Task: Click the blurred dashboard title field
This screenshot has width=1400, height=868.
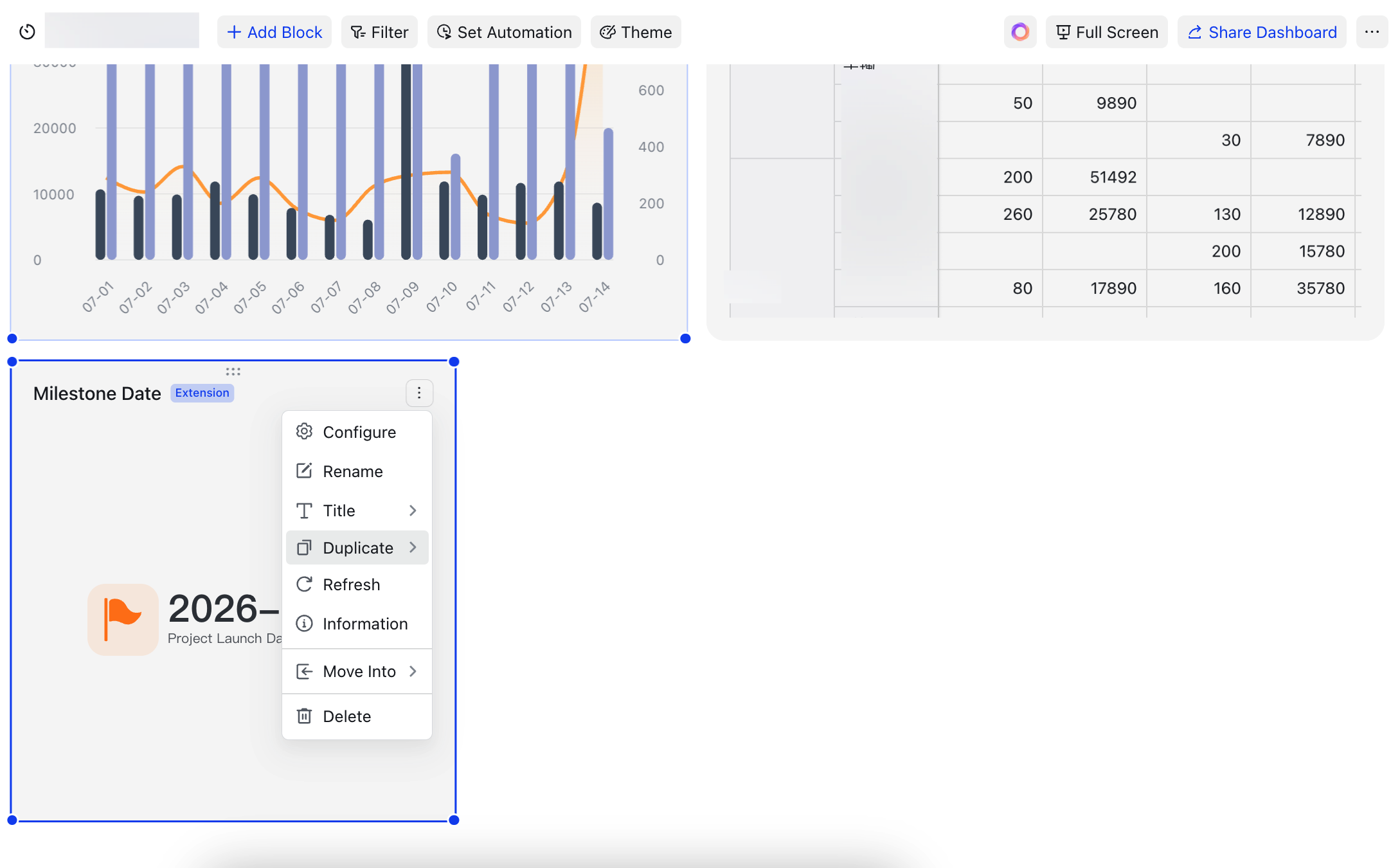Action: (122, 31)
